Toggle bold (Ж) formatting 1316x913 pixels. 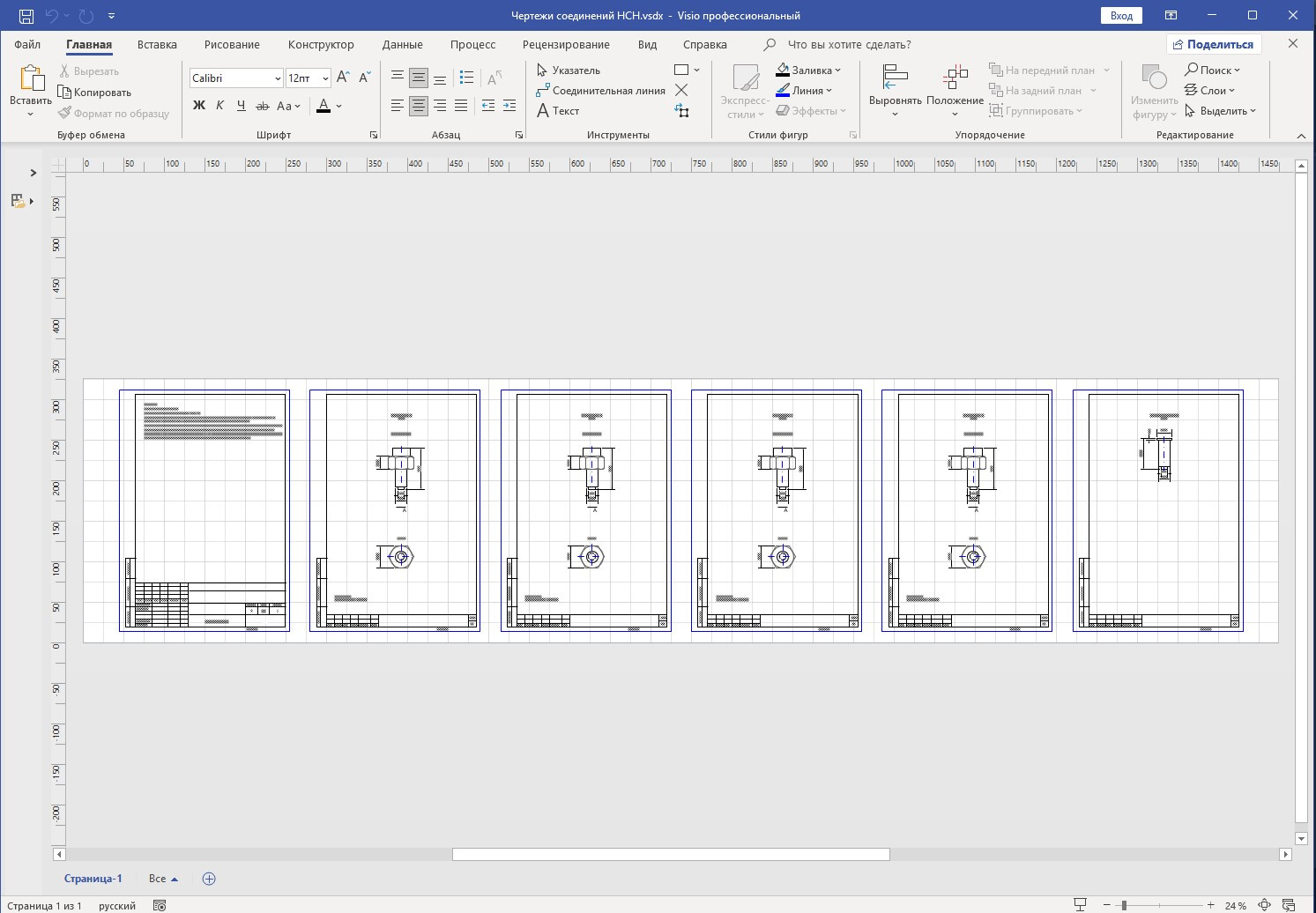coord(199,106)
